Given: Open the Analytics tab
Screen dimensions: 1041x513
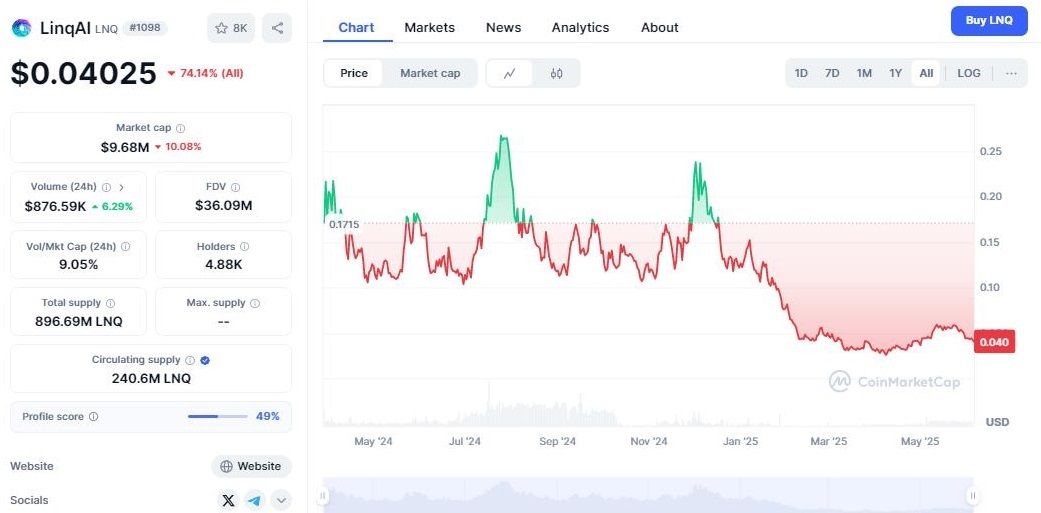Looking at the screenshot, I should (x=580, y=28).
